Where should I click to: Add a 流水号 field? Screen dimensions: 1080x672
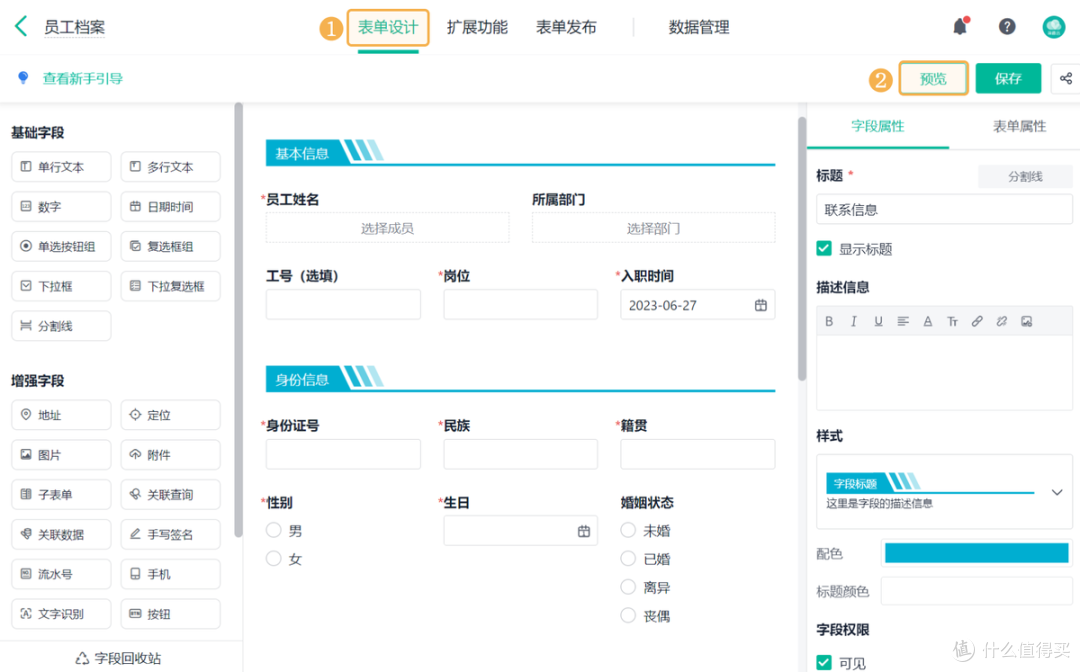click(x=61, y=574)
